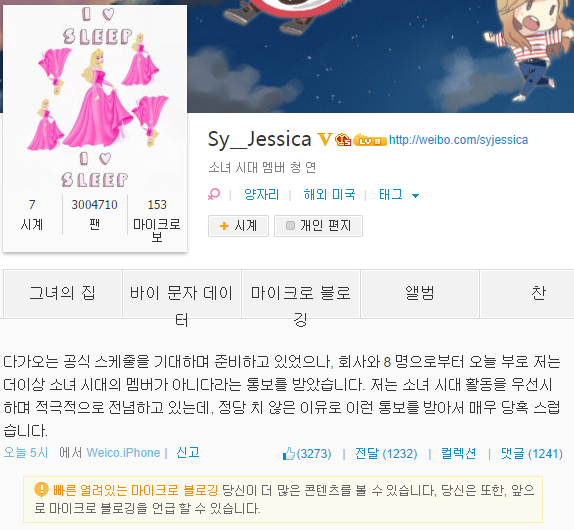Expand the 태그 dropdown arrow
Image resolution: width=574 pixels, height=530 pixels.
(415, 196)
